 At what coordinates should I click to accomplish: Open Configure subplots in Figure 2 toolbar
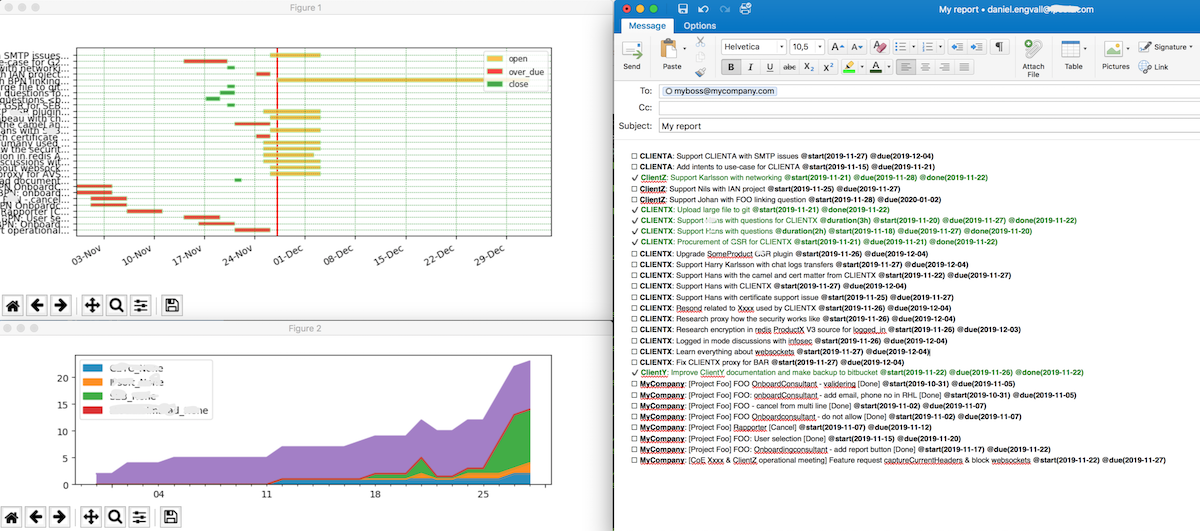[141, 517]
